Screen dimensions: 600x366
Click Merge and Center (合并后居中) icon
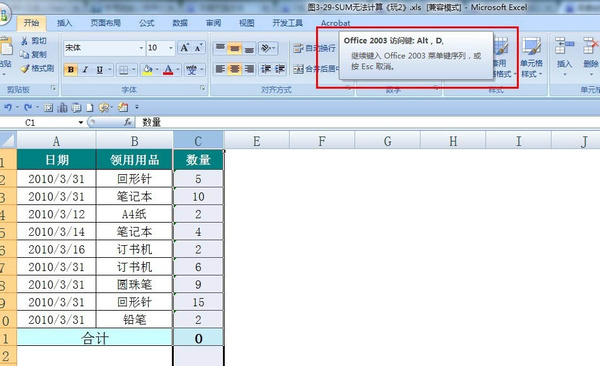(298, 69)
